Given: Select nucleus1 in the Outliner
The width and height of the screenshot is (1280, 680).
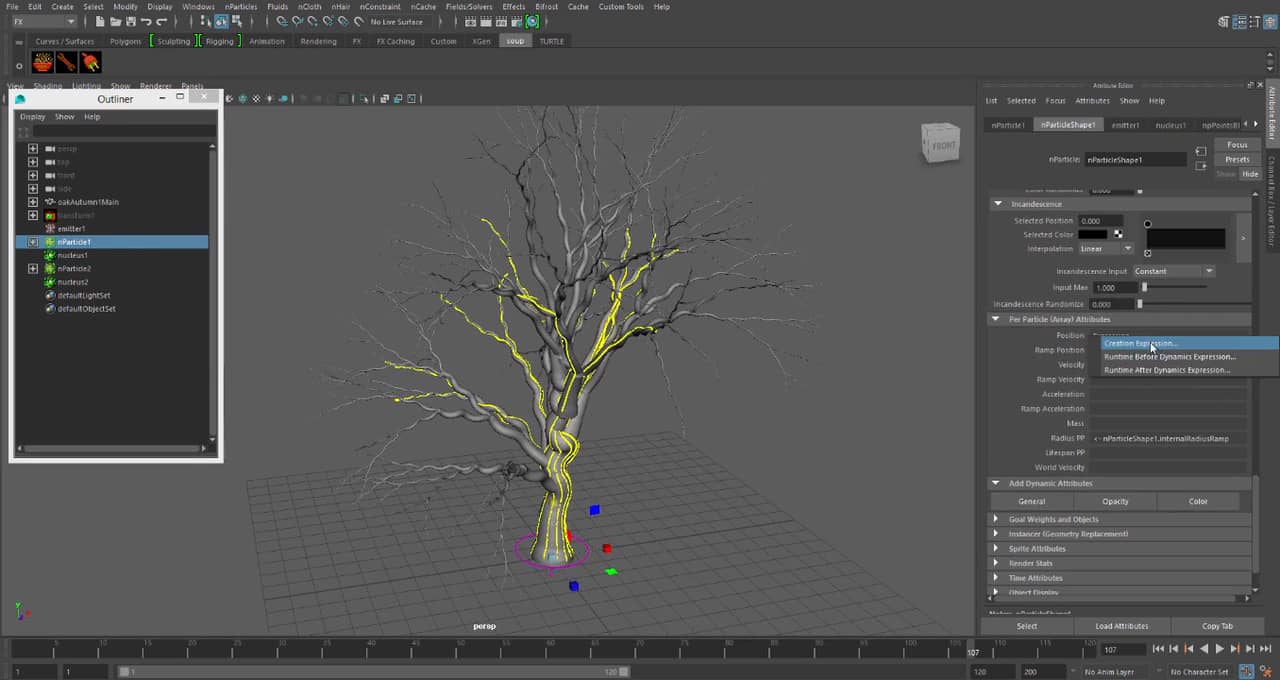Looking at the screenshot, I should click(72, 255).
